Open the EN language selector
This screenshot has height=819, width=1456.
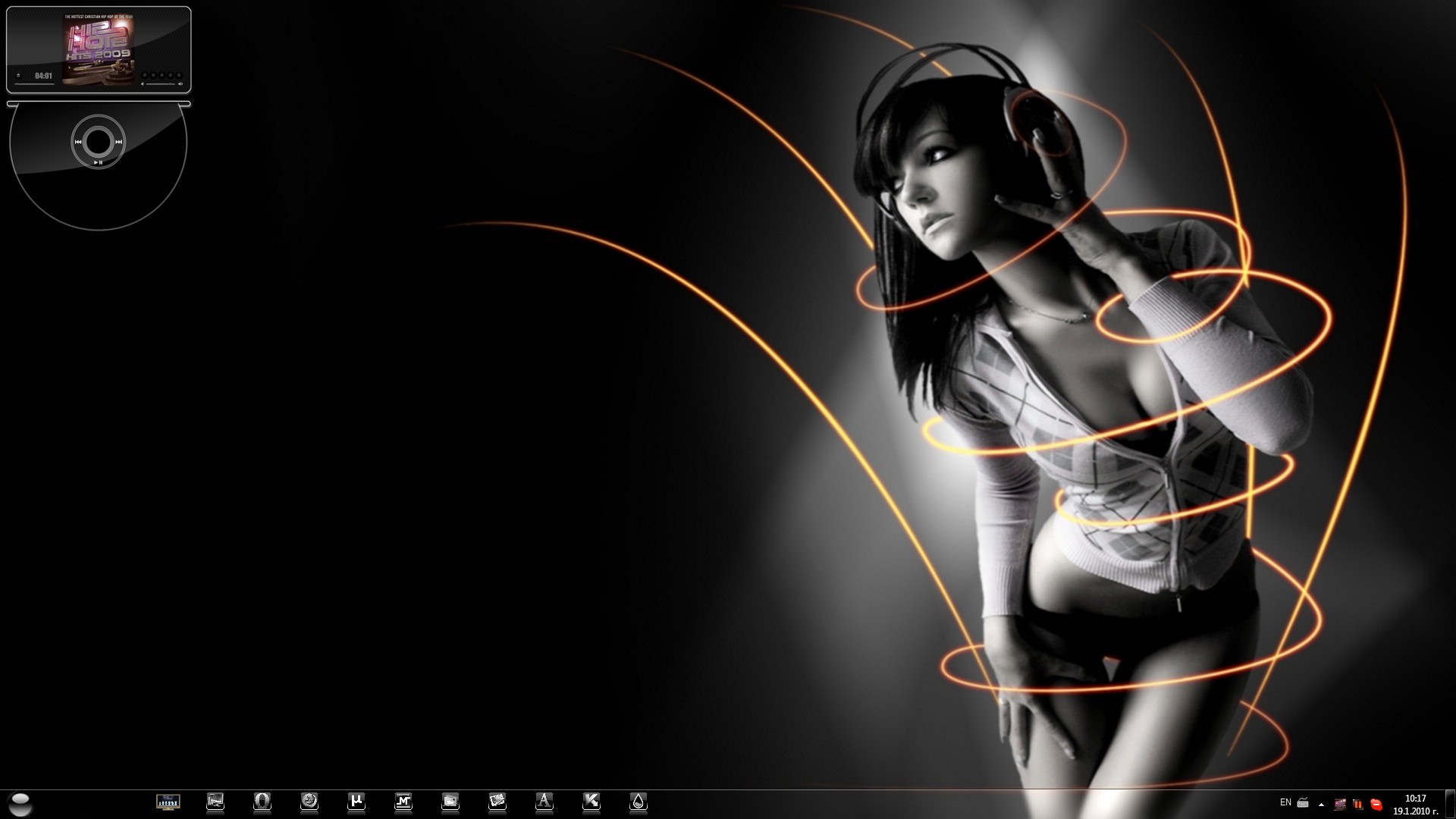(1285, 802)
